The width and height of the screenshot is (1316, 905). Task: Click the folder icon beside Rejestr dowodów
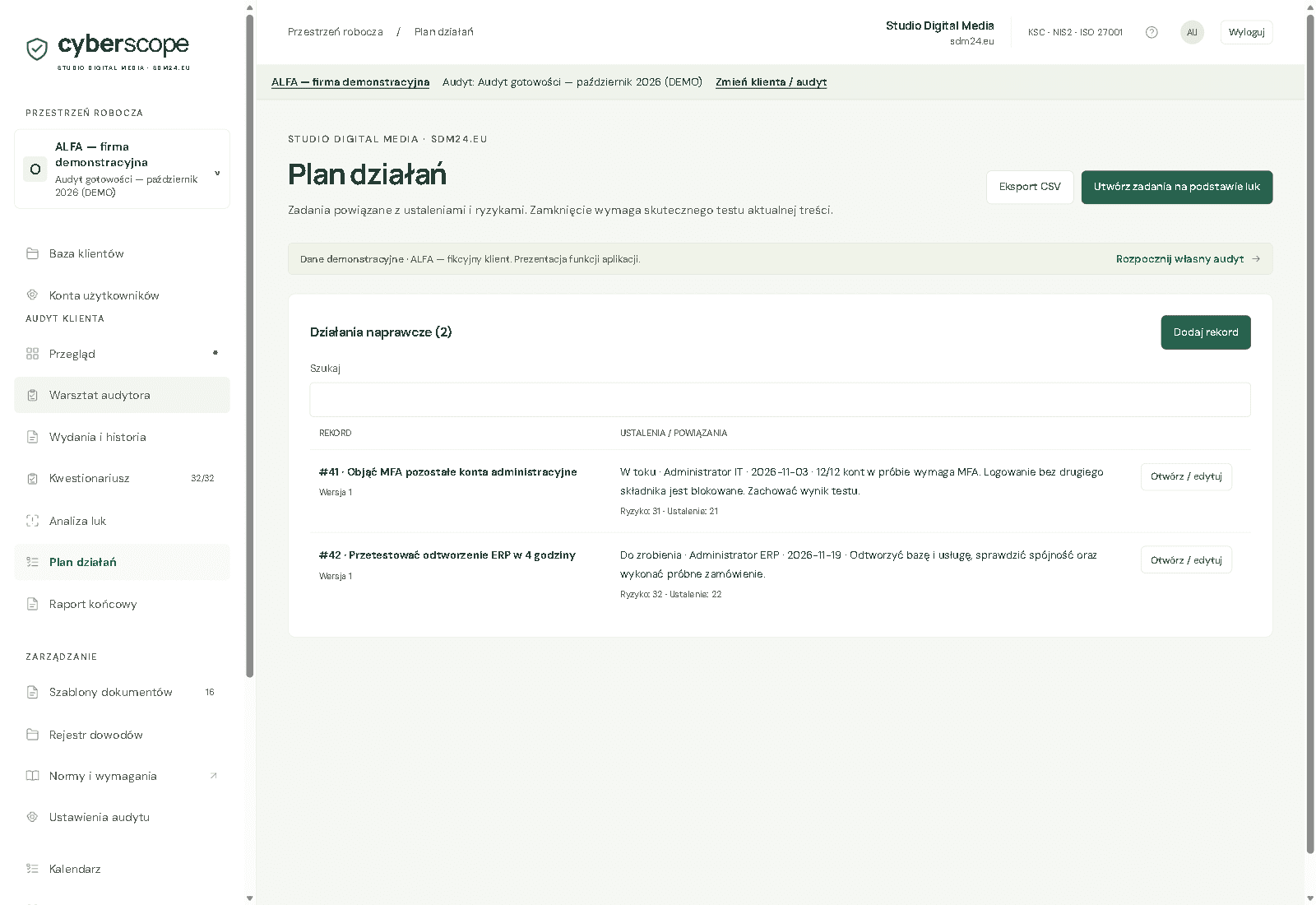[33, 735]
